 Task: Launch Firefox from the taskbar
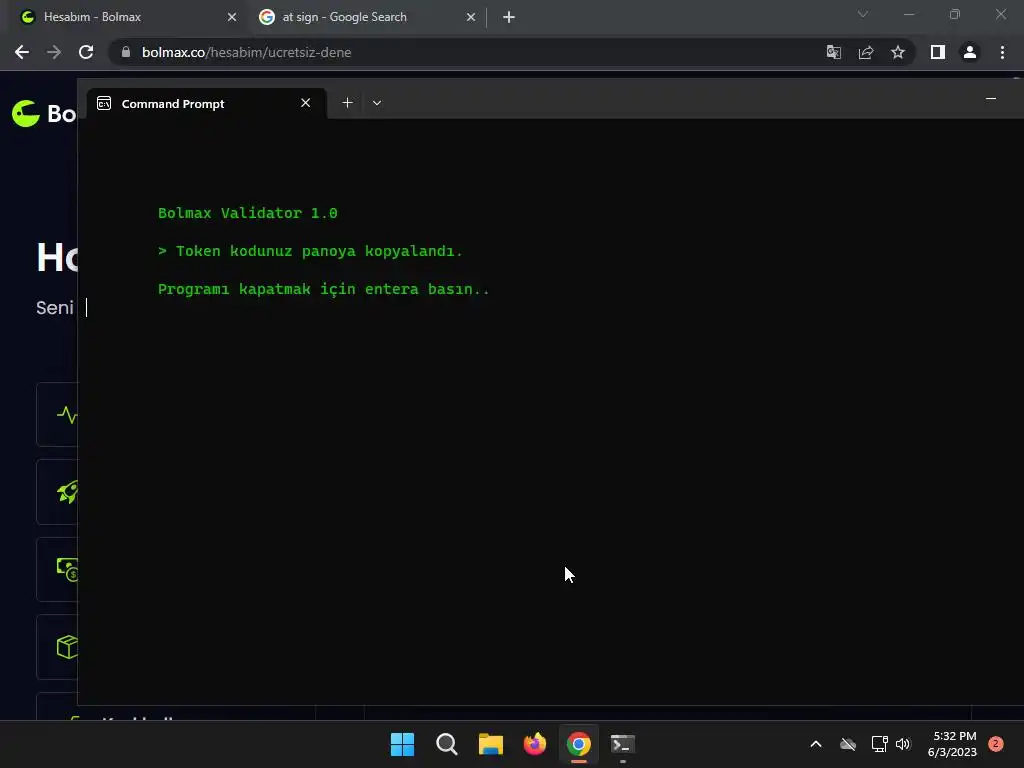(x=535, y=744)
